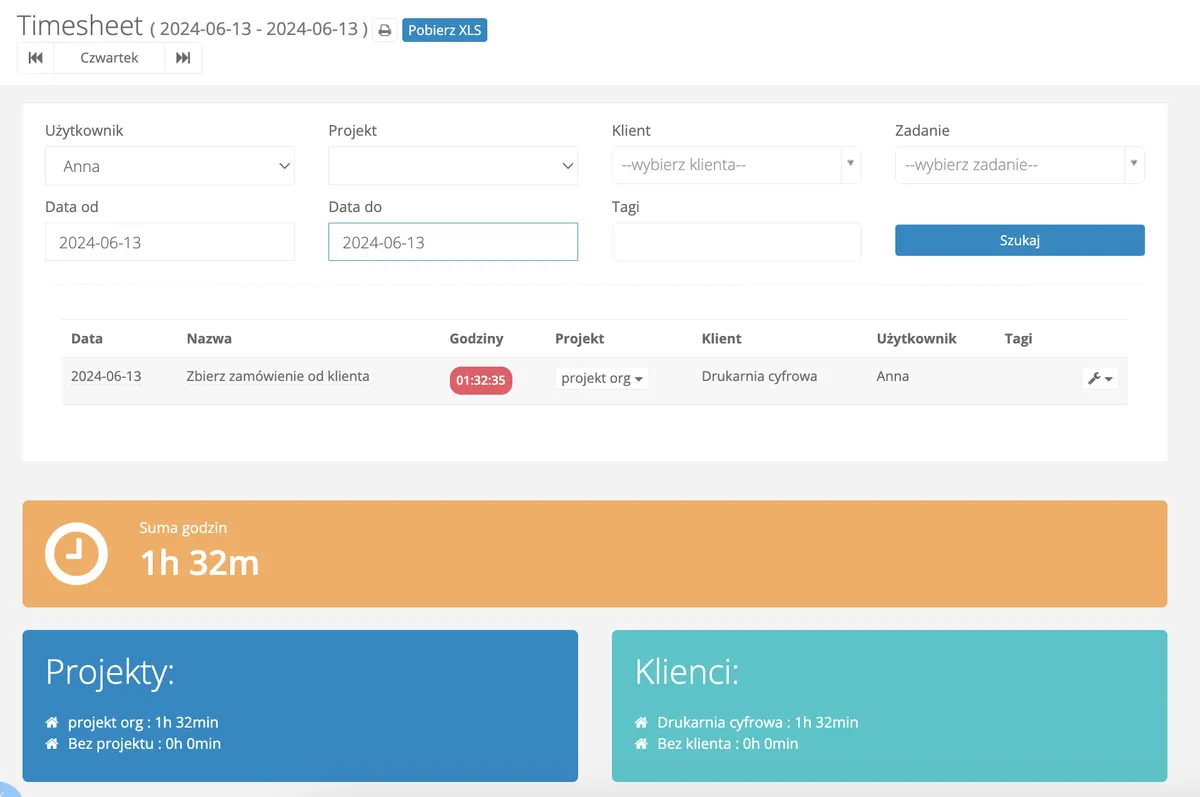Viewport: 1200px width, 797px height.
Task: Click the Czwartek day label button
Action: [x=109, y=58]
